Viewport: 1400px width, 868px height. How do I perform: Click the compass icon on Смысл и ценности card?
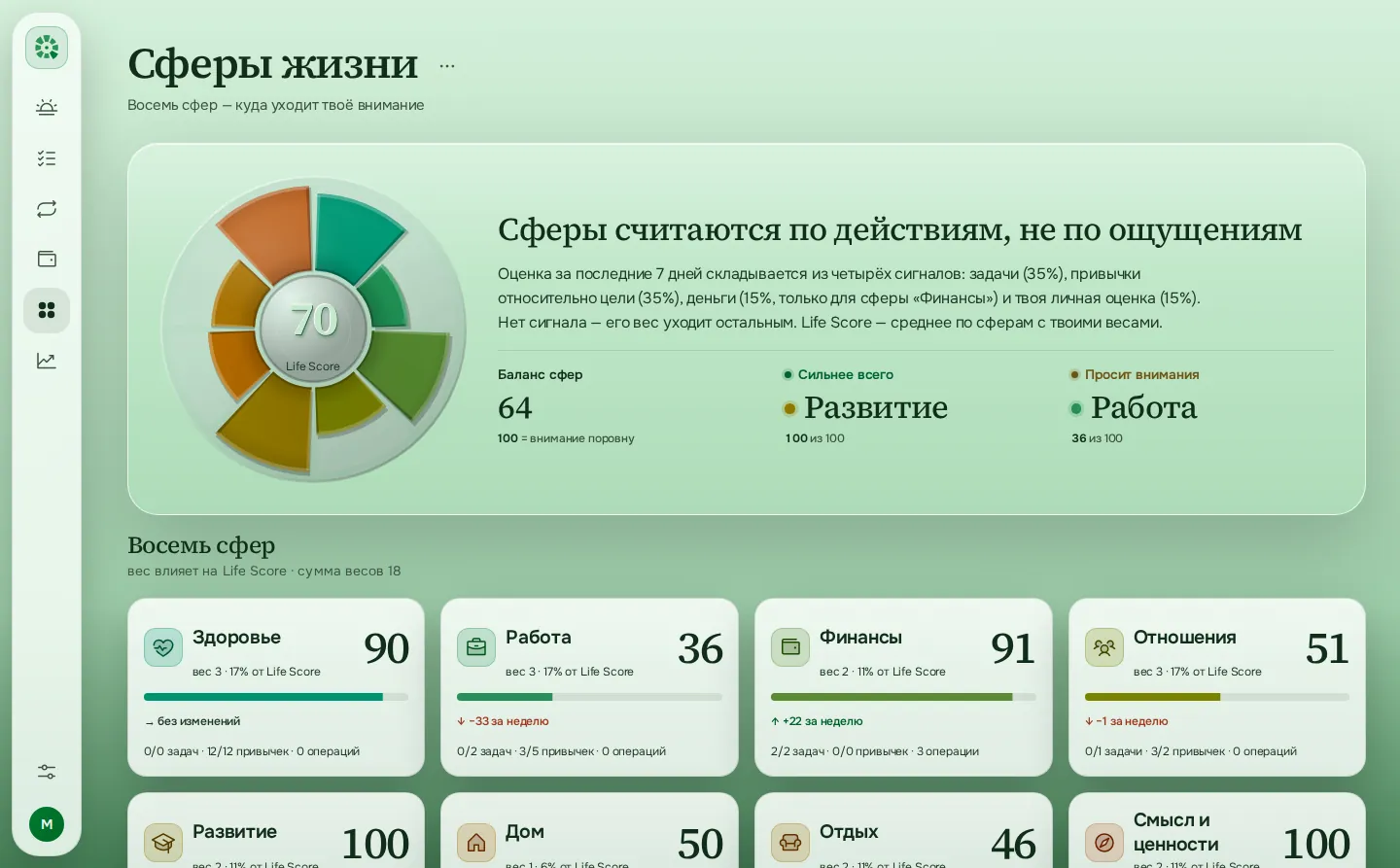click(1104, 843)
